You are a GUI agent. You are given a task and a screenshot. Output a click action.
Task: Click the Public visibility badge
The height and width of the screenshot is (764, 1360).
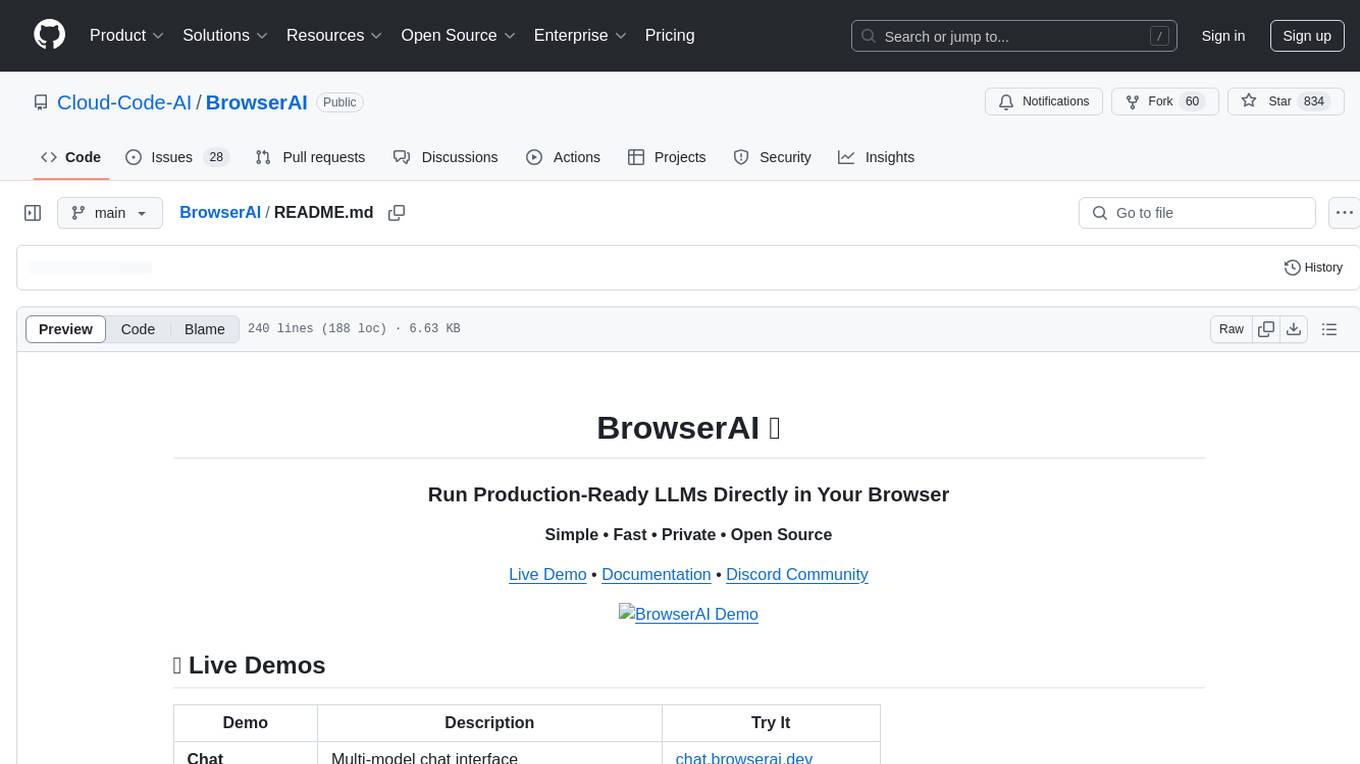click(340, 102)
